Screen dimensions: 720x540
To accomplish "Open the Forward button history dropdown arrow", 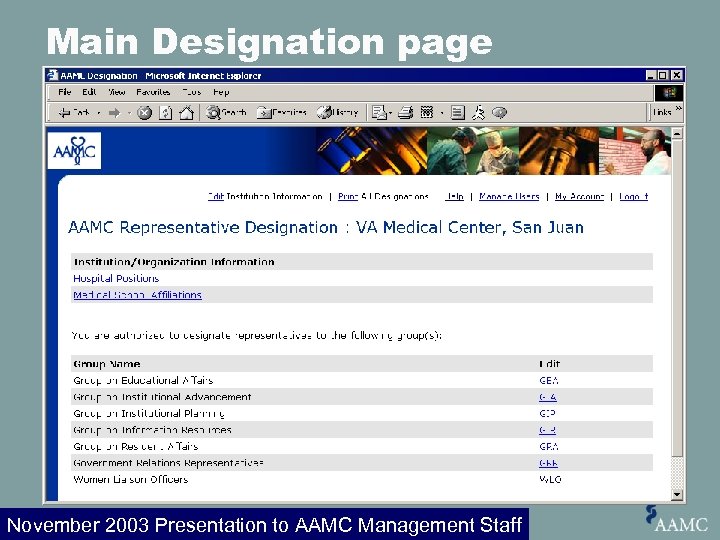I will (x=129, y=113).
